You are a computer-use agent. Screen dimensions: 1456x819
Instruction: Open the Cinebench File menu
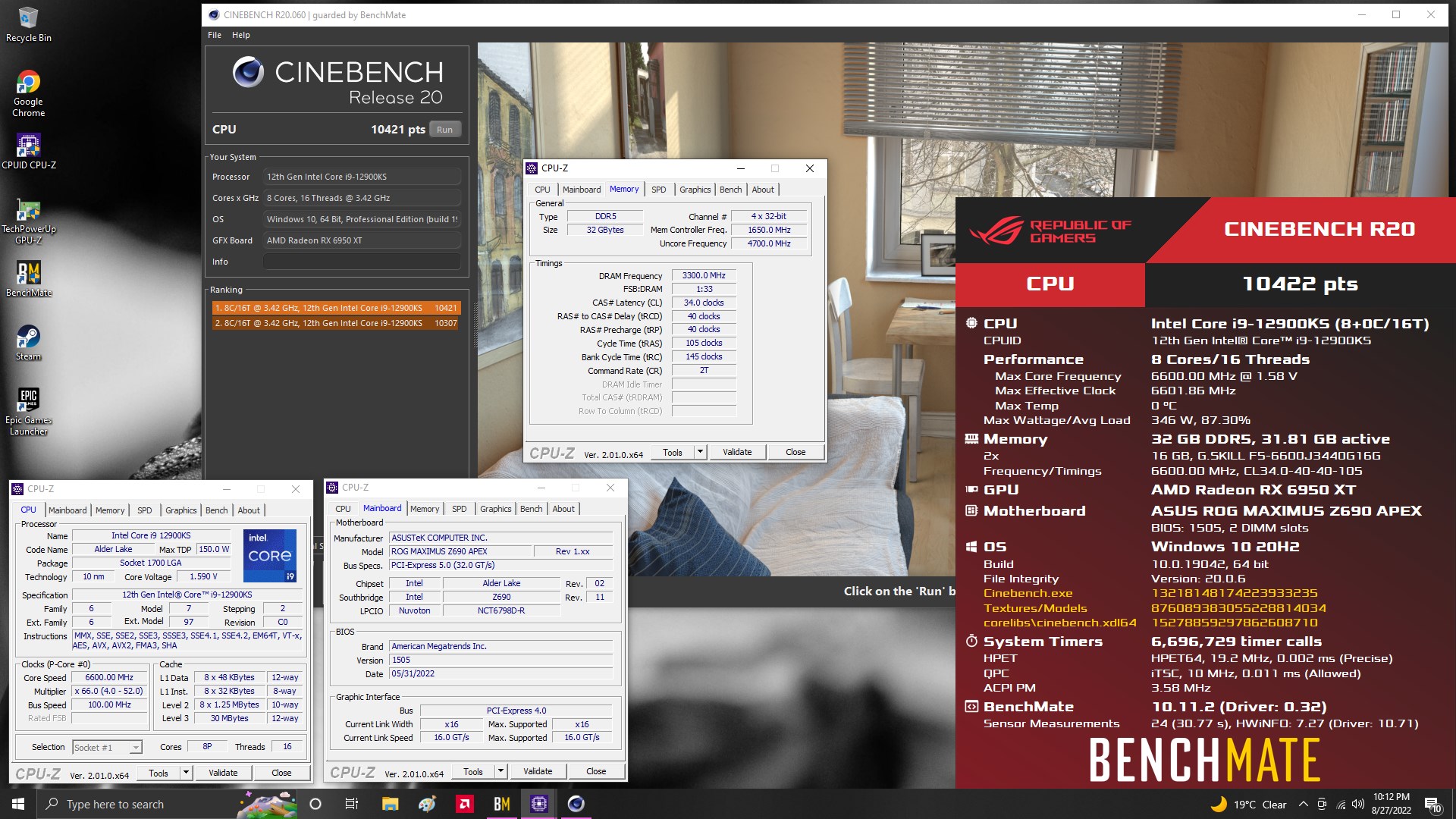point(215,35)
